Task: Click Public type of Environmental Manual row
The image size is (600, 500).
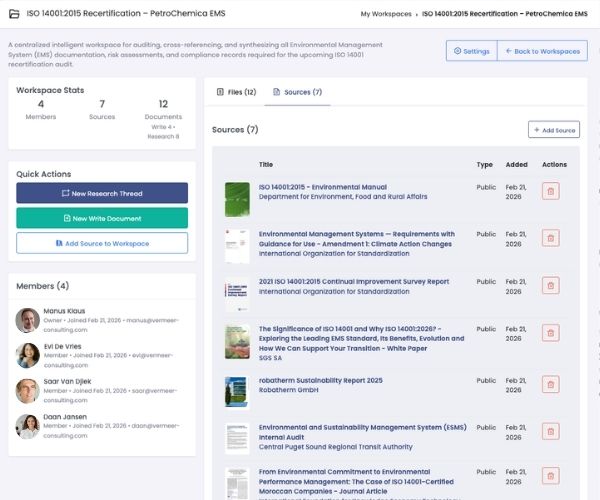Action: [486, 187]
